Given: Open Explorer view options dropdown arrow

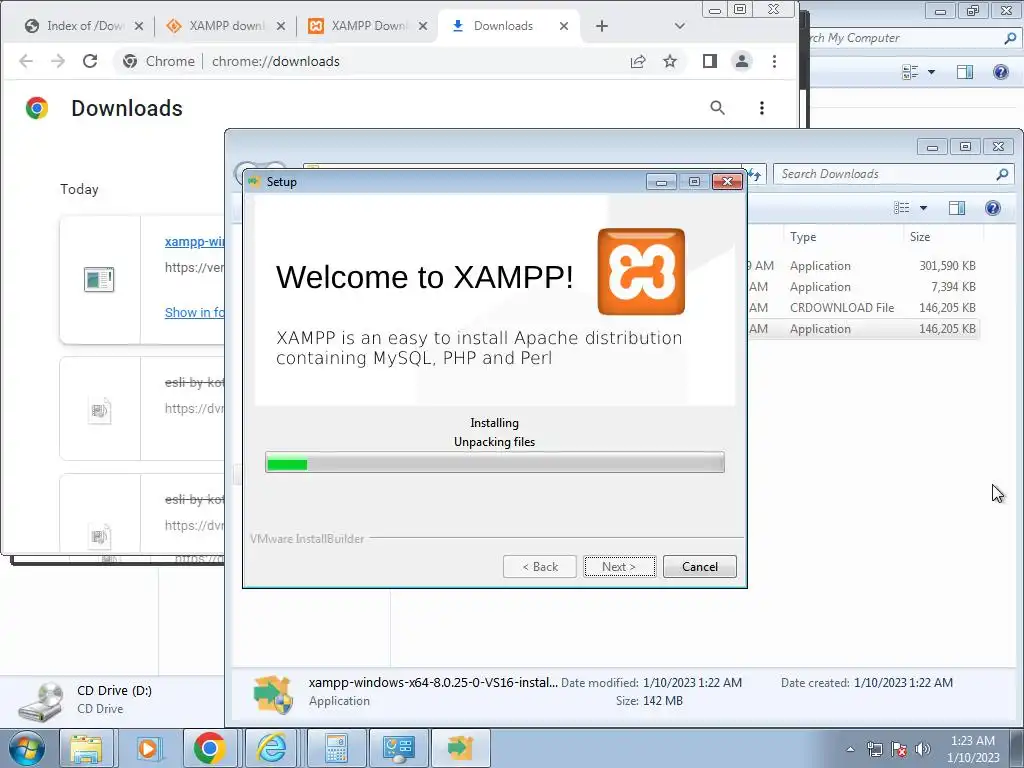Looking at the screenshot, I should [x=923, y=208].
